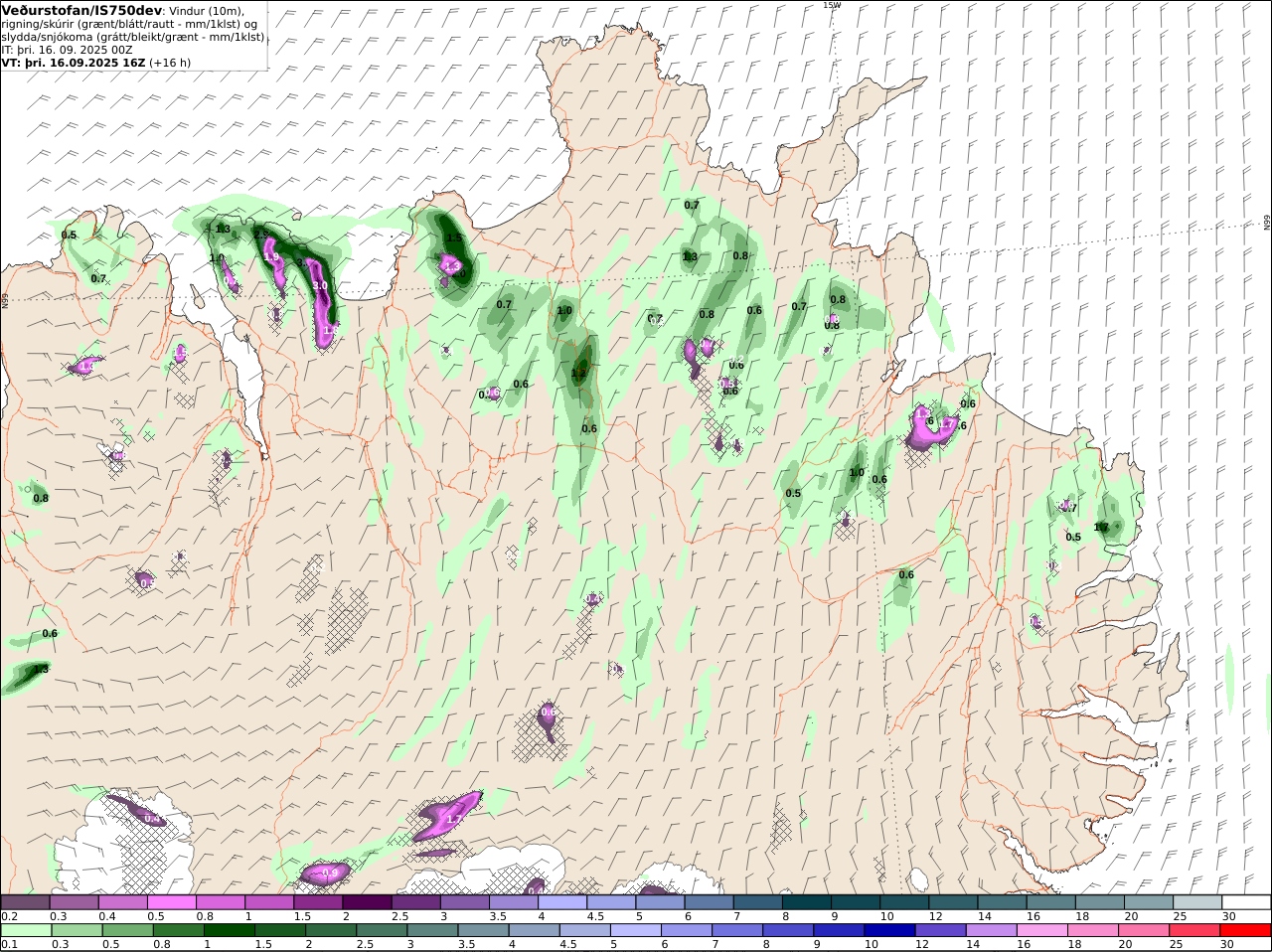Choose the slate blue-gray 4 rain legend swatch
The height and width of the screenshot is (952, 1272).
tap(535, 930)
